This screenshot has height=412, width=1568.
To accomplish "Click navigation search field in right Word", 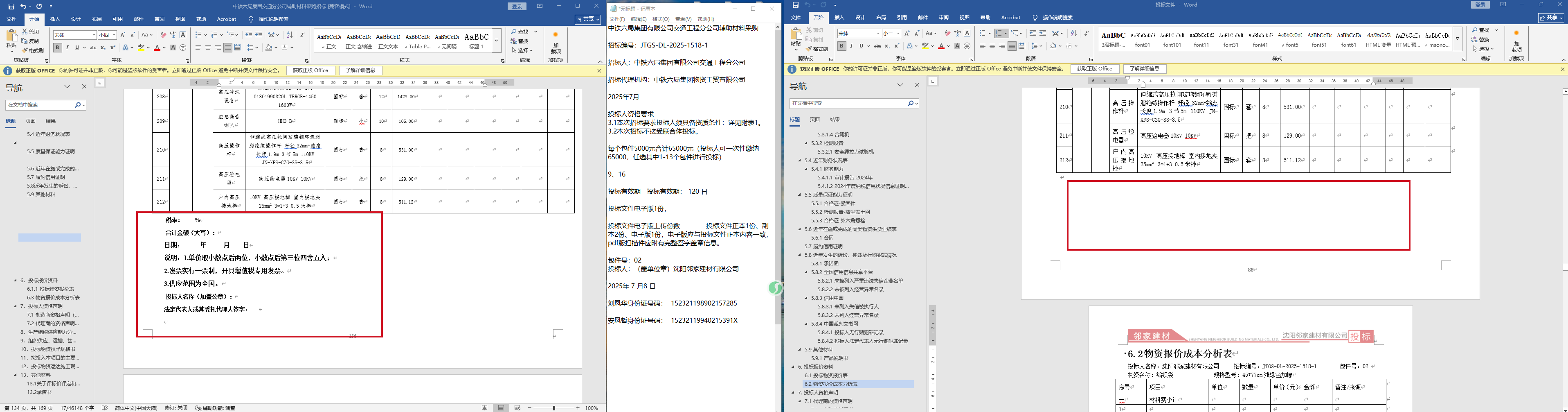I will (854, 104).
